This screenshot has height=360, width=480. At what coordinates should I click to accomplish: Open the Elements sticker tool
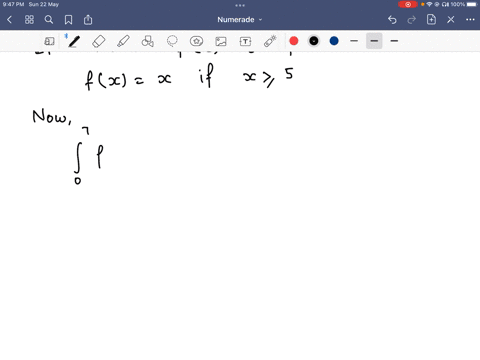point(196,41)
